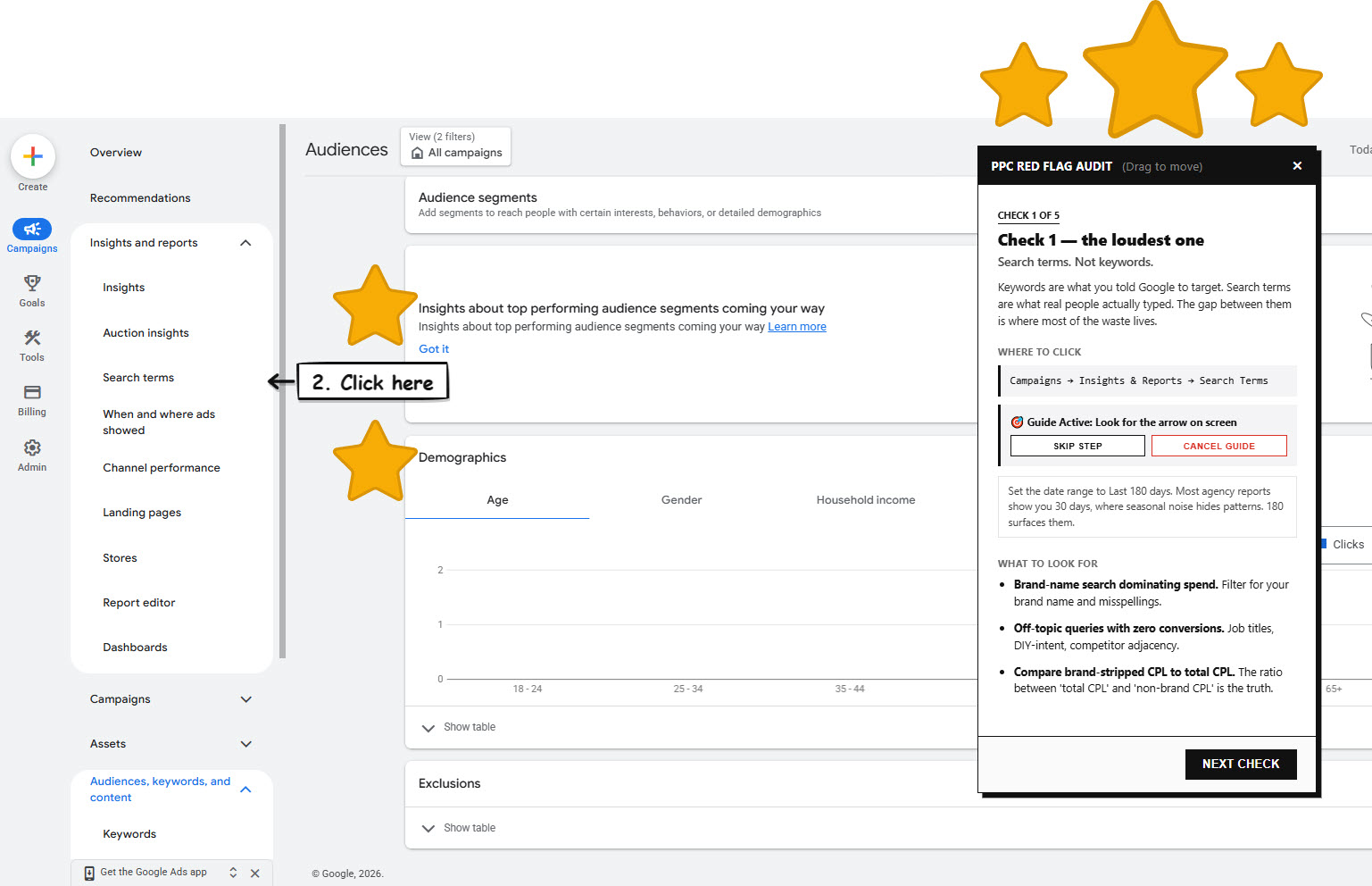Click the home icon beside All campaigns
The height and width of the screenshot is (886, 1372).
pos(417,153)
